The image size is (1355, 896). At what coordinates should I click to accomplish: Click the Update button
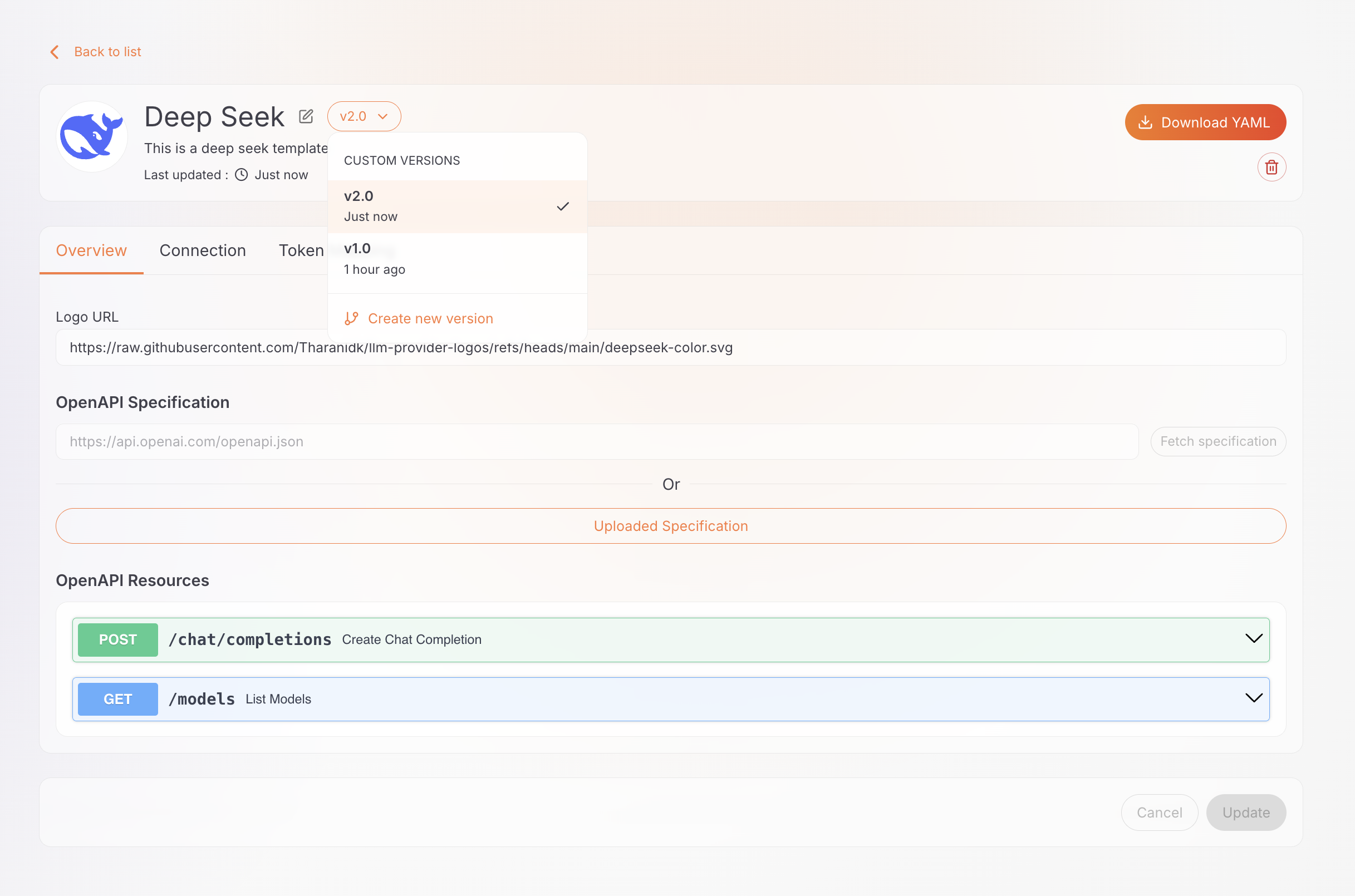click(x=1246, y=812)
